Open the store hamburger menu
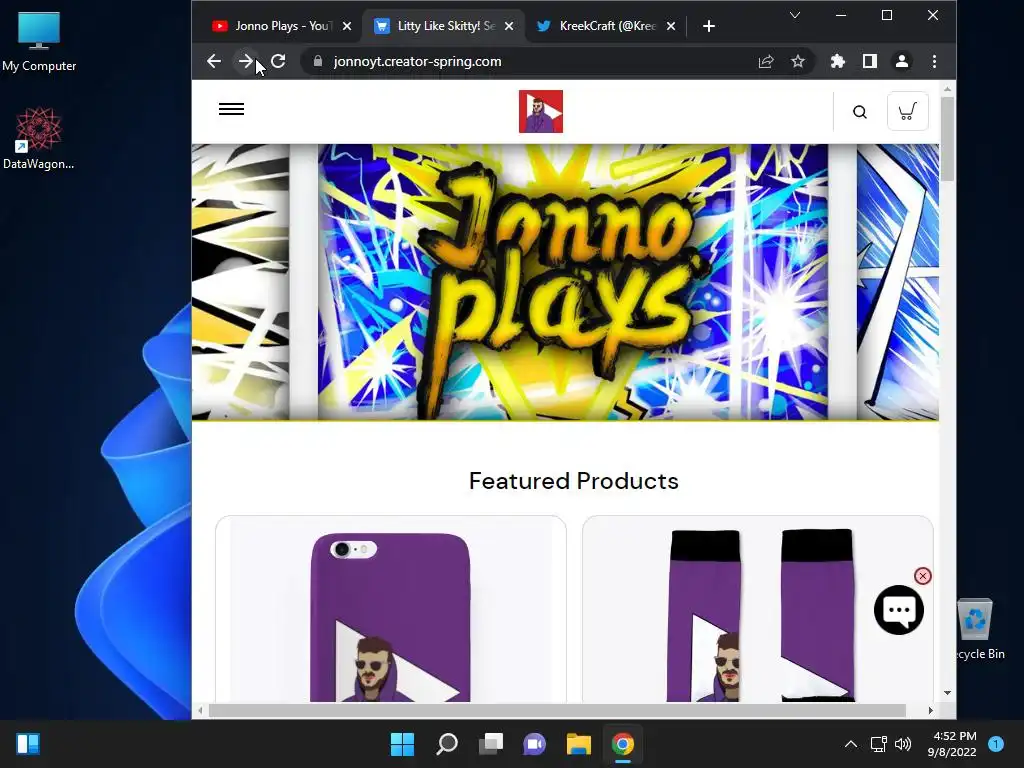The height and width of the screenshot is (768, 1024). pos(231,109)
